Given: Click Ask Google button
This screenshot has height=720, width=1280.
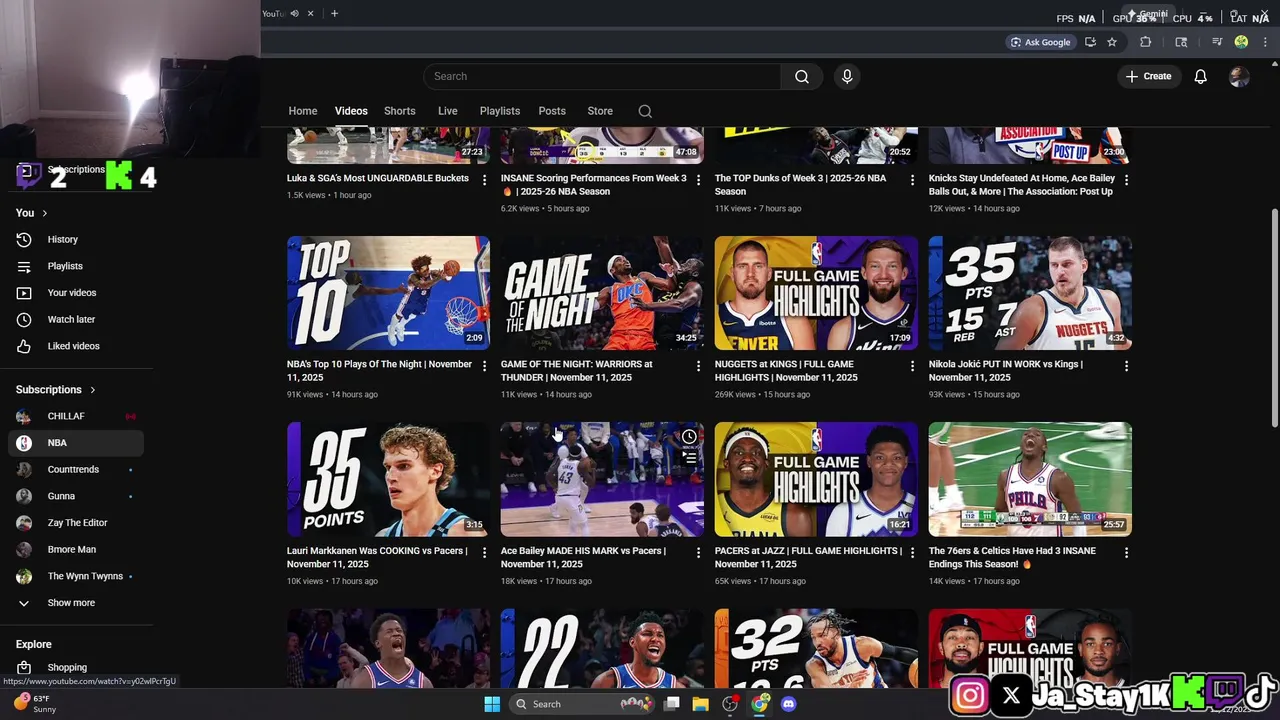Looking at the screenshot, I should coord(1040,42).
